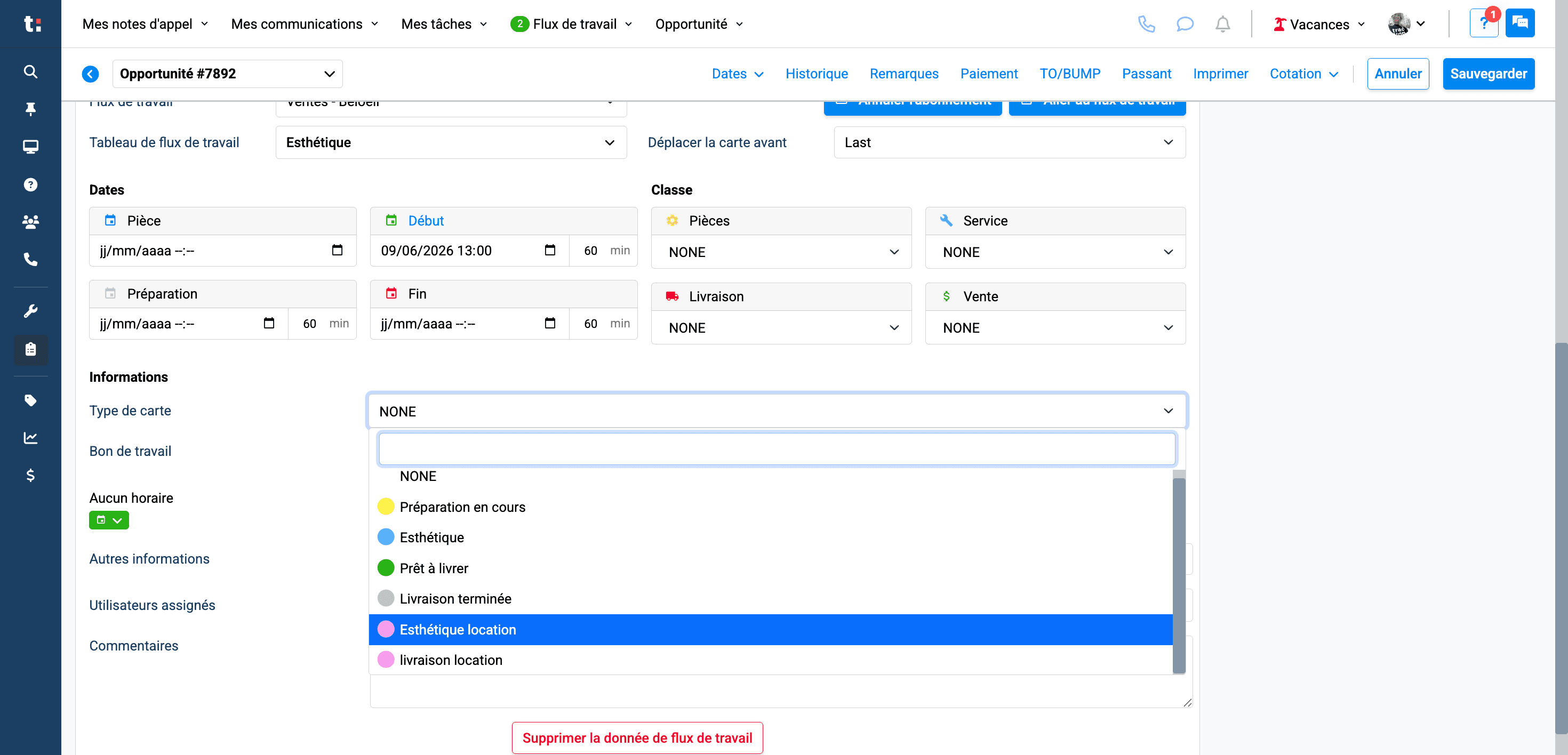This screenshot has height=755, width=1568.
Task: Open the Déplacer la carte avant dropdown
Action: coord(1009,142)
